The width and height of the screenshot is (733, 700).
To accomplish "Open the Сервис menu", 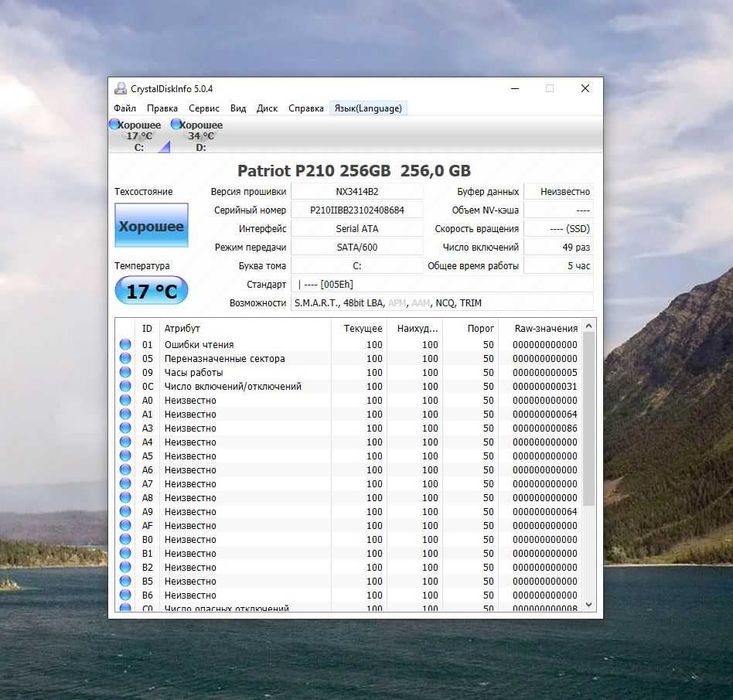I will coord(204,108).
